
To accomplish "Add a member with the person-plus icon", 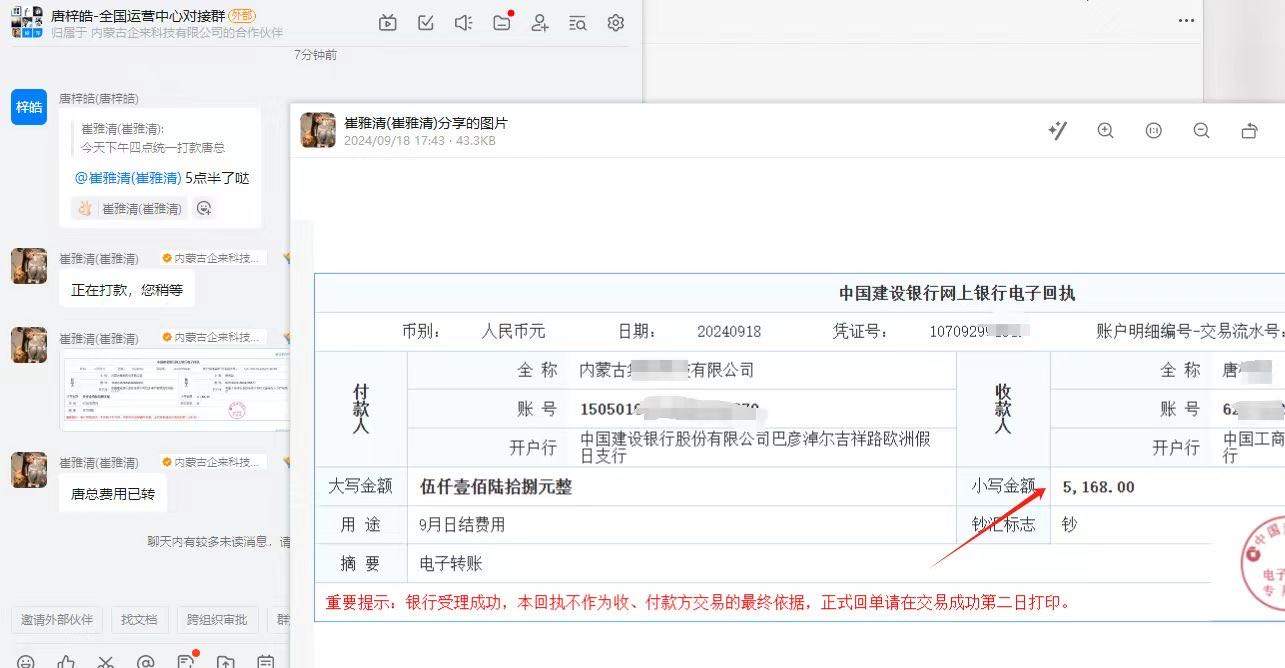I will (x=540, y=23).
